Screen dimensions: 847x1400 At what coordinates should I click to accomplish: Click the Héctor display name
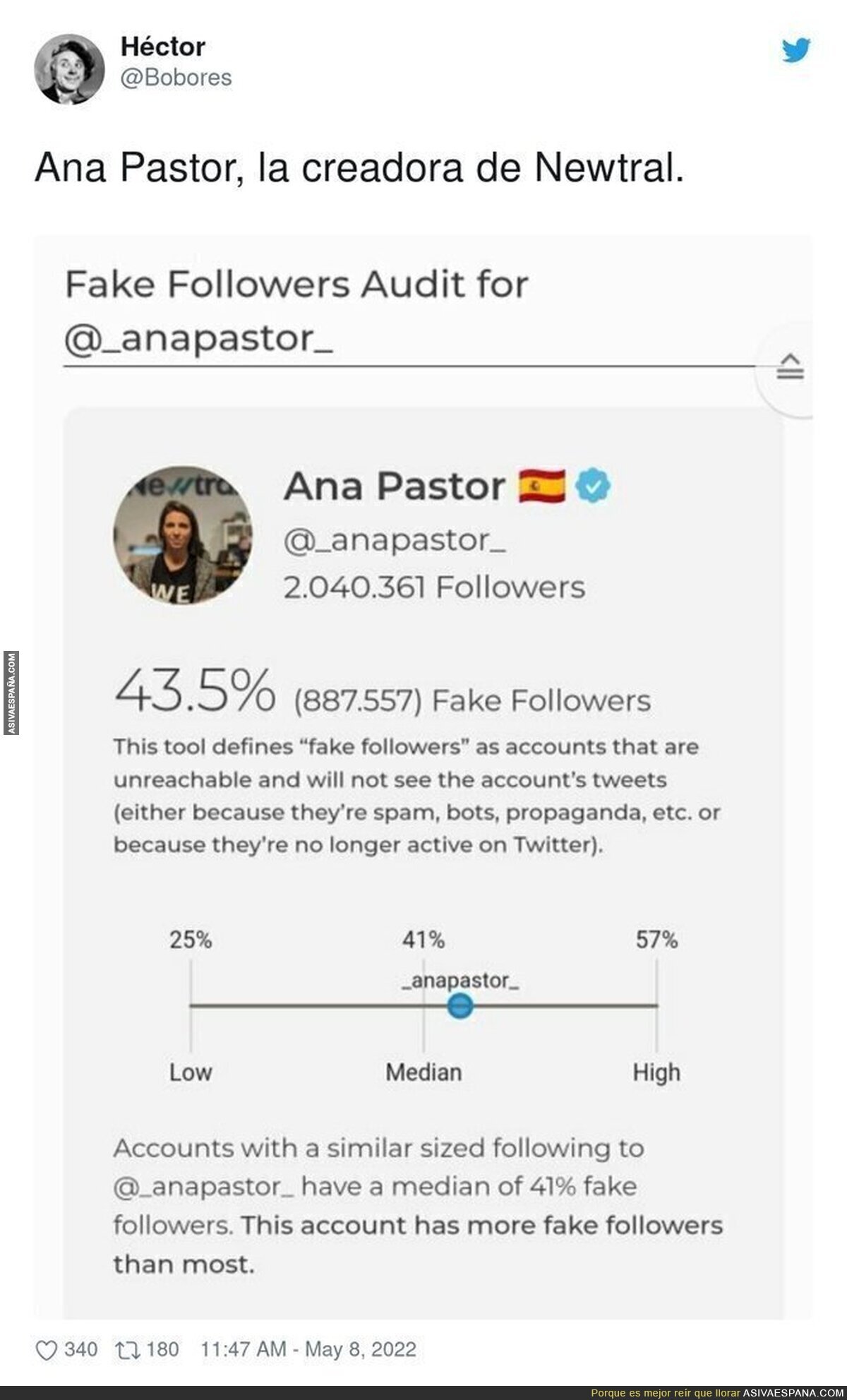[x=162, y=47]
